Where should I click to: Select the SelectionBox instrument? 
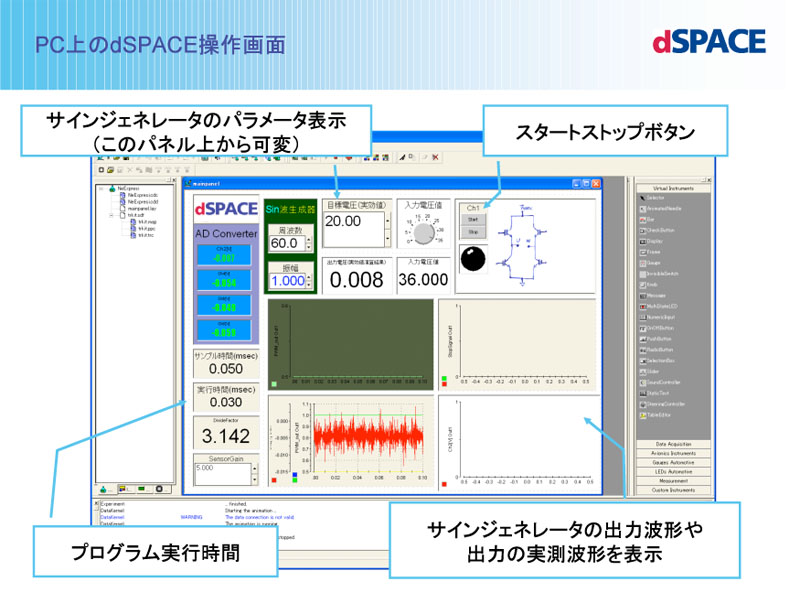click(658, 361)
